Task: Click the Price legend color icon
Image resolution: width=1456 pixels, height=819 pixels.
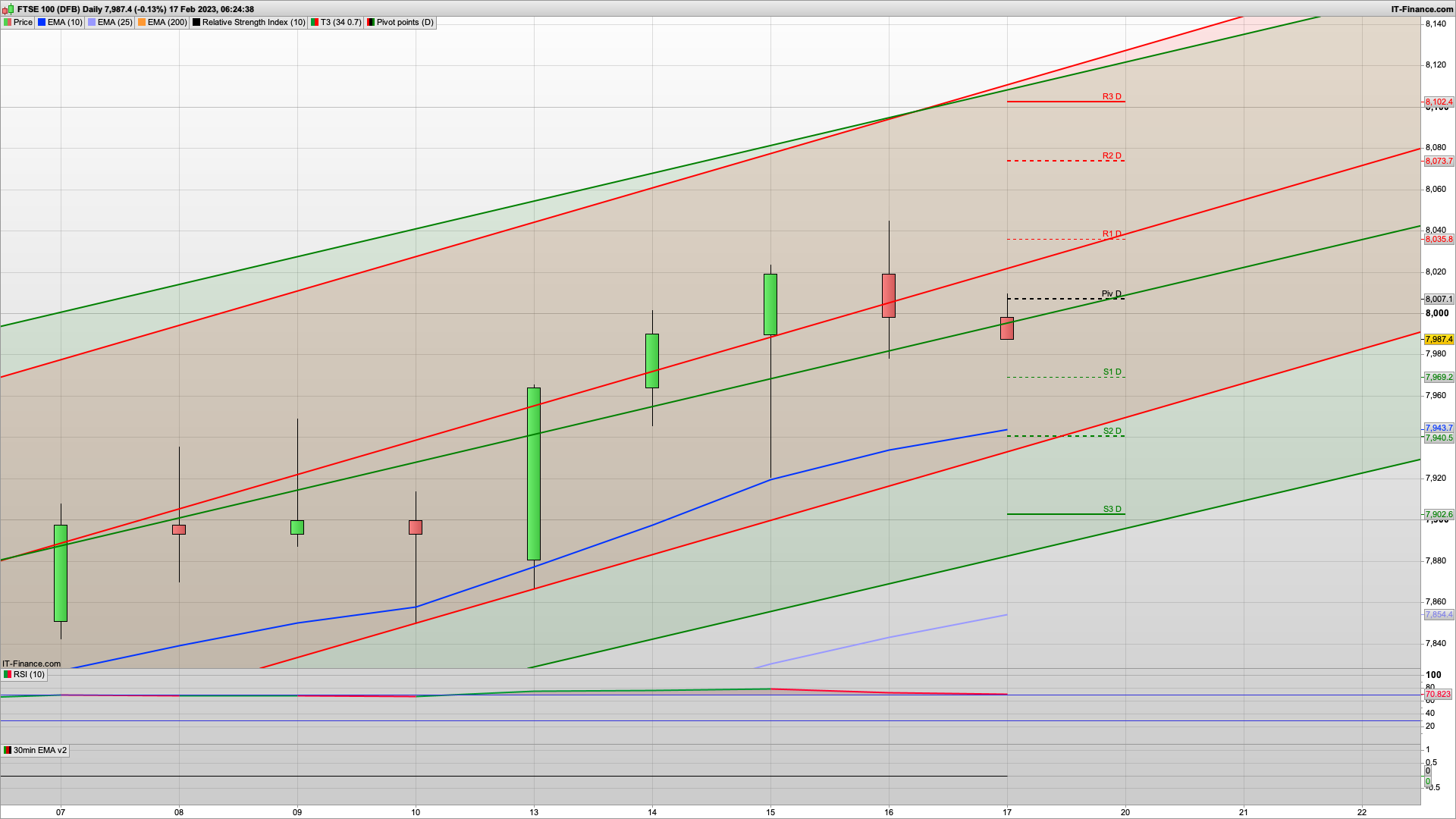Action: click(x=8, y=23)
